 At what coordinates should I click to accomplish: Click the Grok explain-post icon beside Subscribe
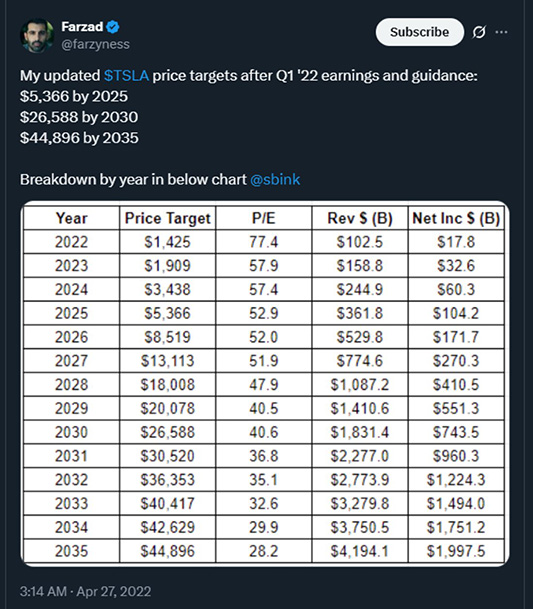pyautogui.click(x=479, y=32)
